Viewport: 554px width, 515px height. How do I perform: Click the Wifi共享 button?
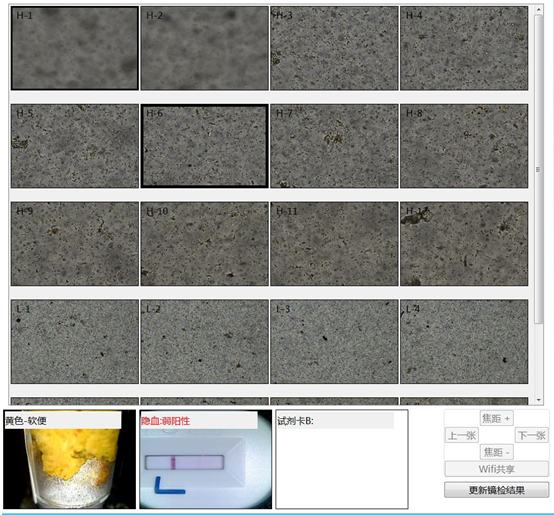pyautogui.click(x=496, y=469)
